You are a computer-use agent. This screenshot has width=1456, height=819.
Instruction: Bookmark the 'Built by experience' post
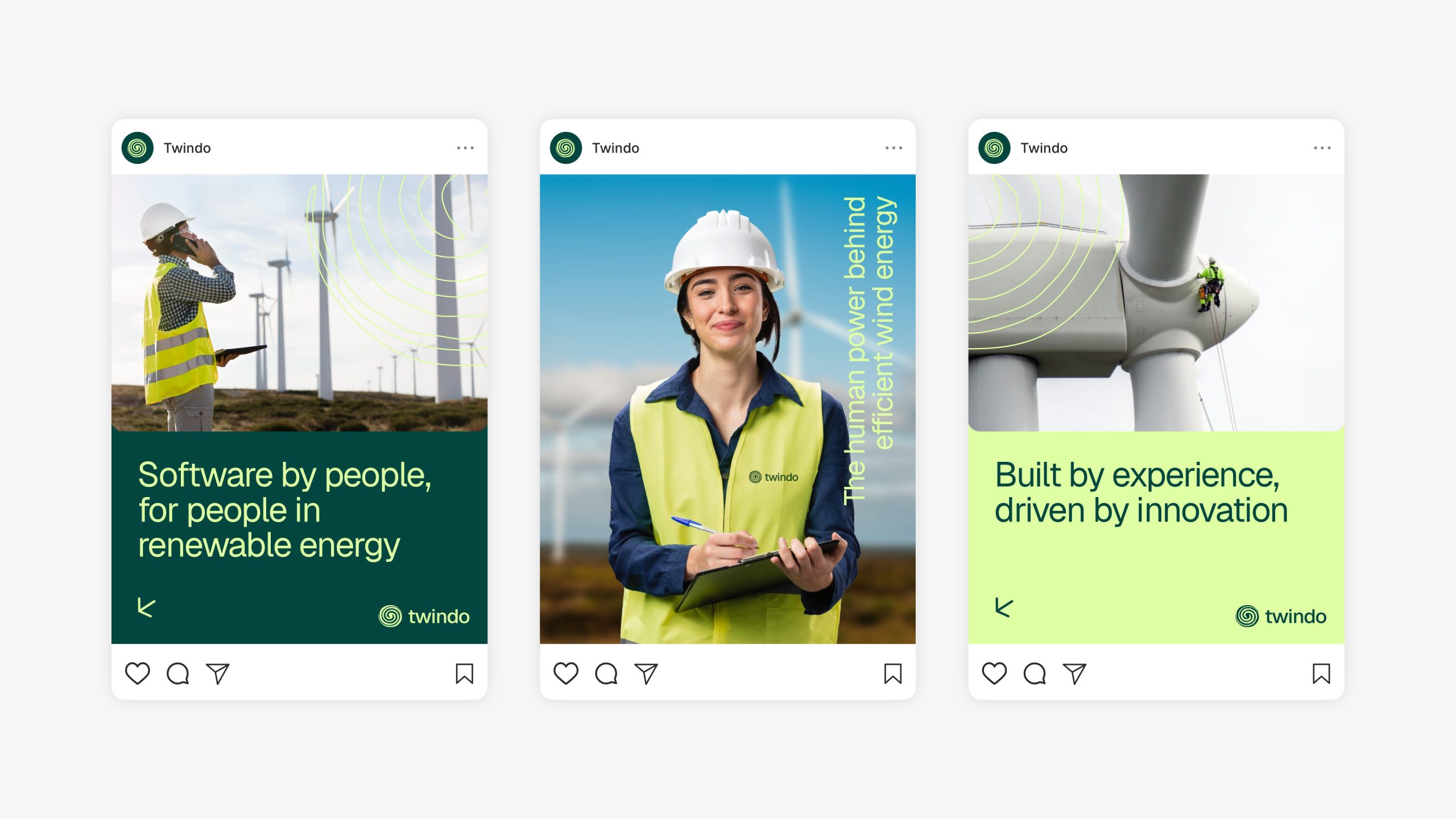point(1321,673)
